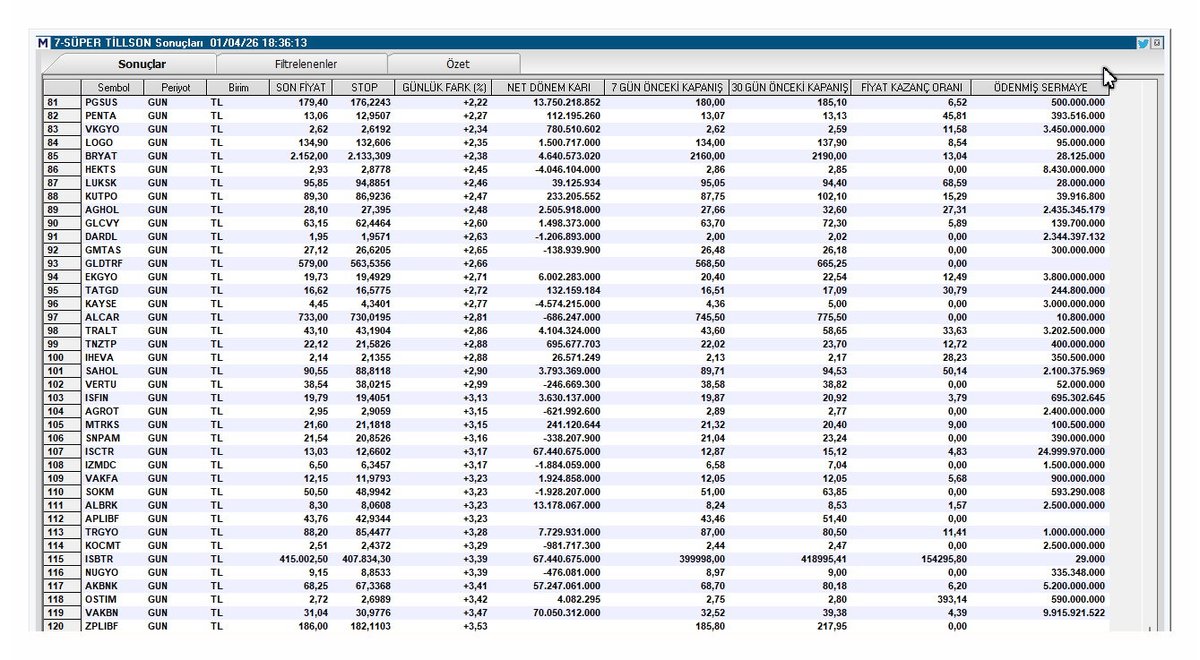The width and height of the screenshot is (1200, 660).
Task: Select the SNPAM symbol cell
Action: tap(113, 440)
